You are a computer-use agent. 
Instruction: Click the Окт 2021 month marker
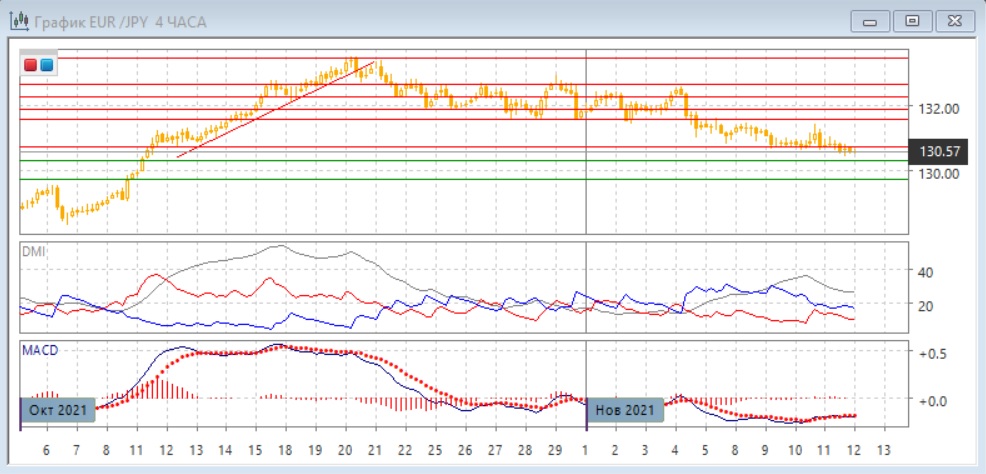(59, 409)
